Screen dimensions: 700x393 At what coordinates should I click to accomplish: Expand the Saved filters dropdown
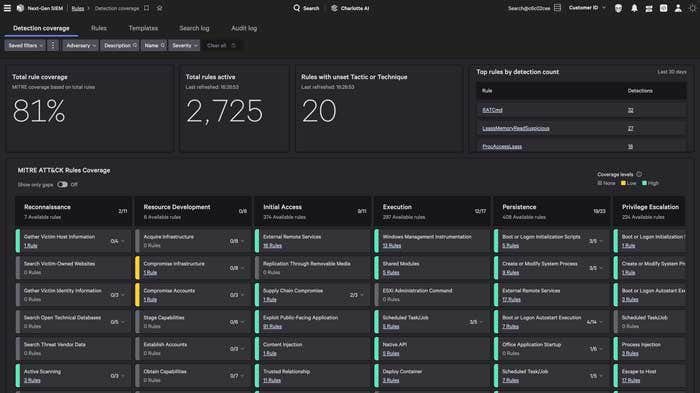coord(25,45)
